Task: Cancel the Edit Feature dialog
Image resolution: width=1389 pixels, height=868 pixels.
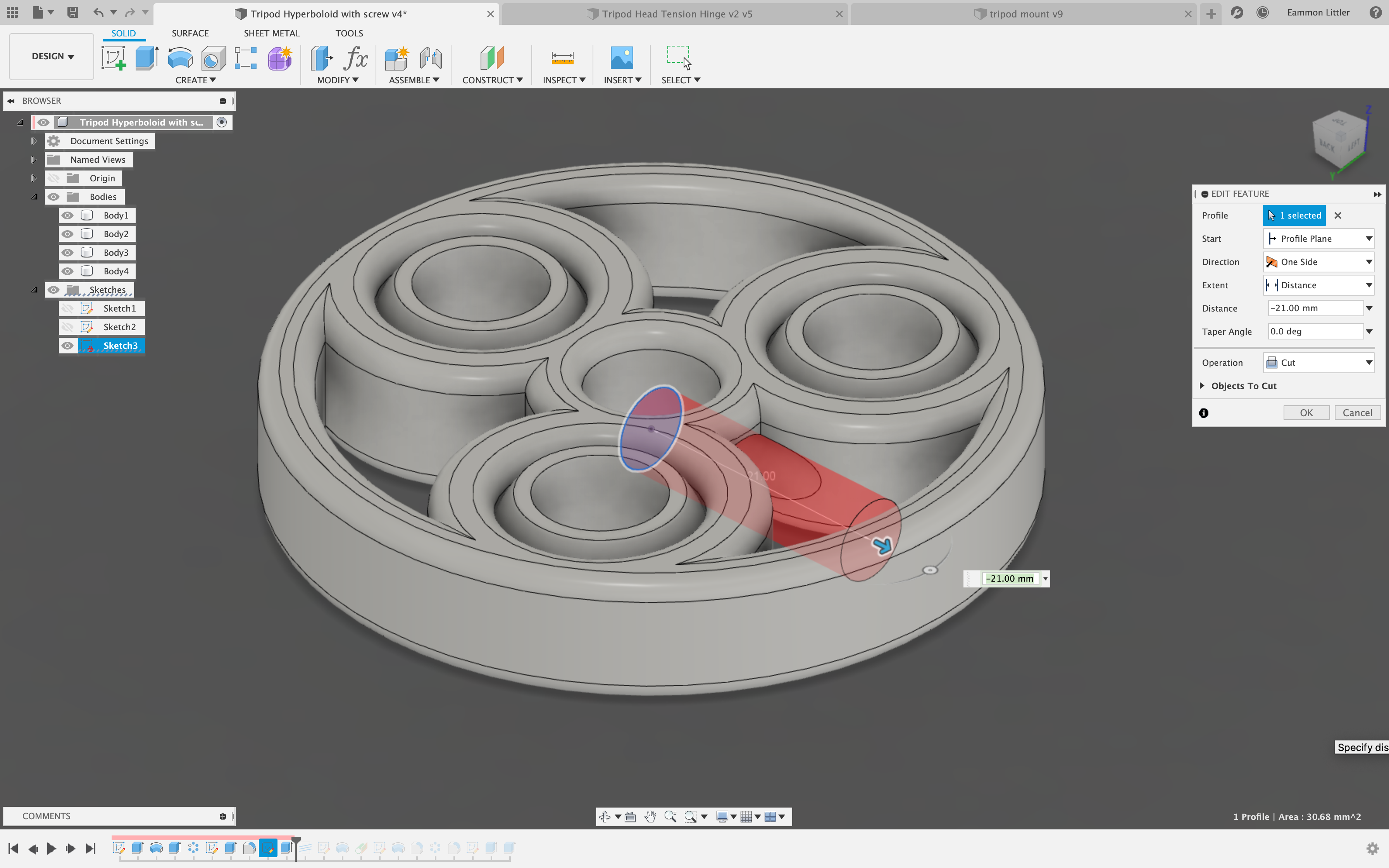Action: 1358,412
